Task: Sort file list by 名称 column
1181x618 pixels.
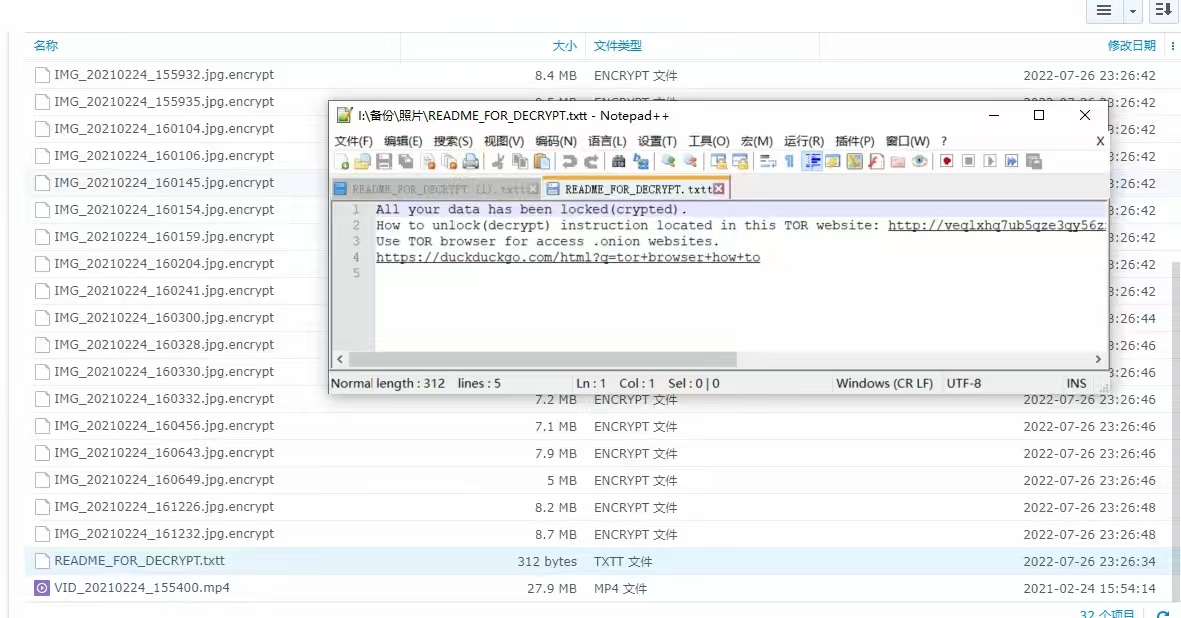Action: coord(45,45)
